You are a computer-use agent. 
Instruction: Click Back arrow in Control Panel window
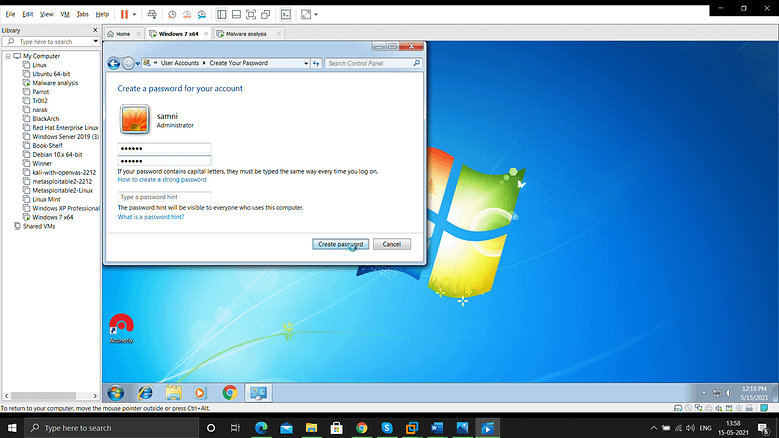[x=114, y=63]
